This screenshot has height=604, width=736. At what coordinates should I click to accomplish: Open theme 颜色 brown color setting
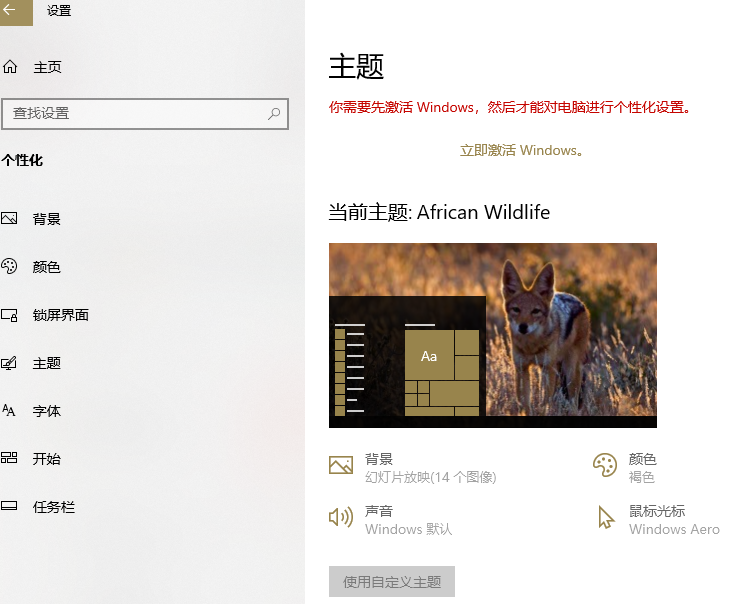[x=641, y=468]
